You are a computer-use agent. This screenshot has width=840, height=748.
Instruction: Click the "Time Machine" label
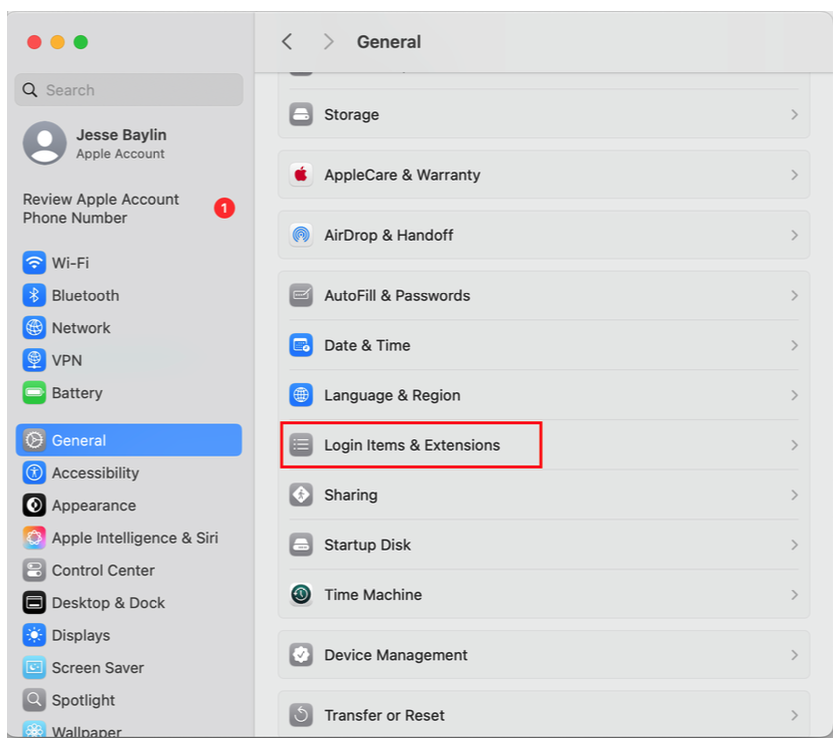tap(373, 595)
